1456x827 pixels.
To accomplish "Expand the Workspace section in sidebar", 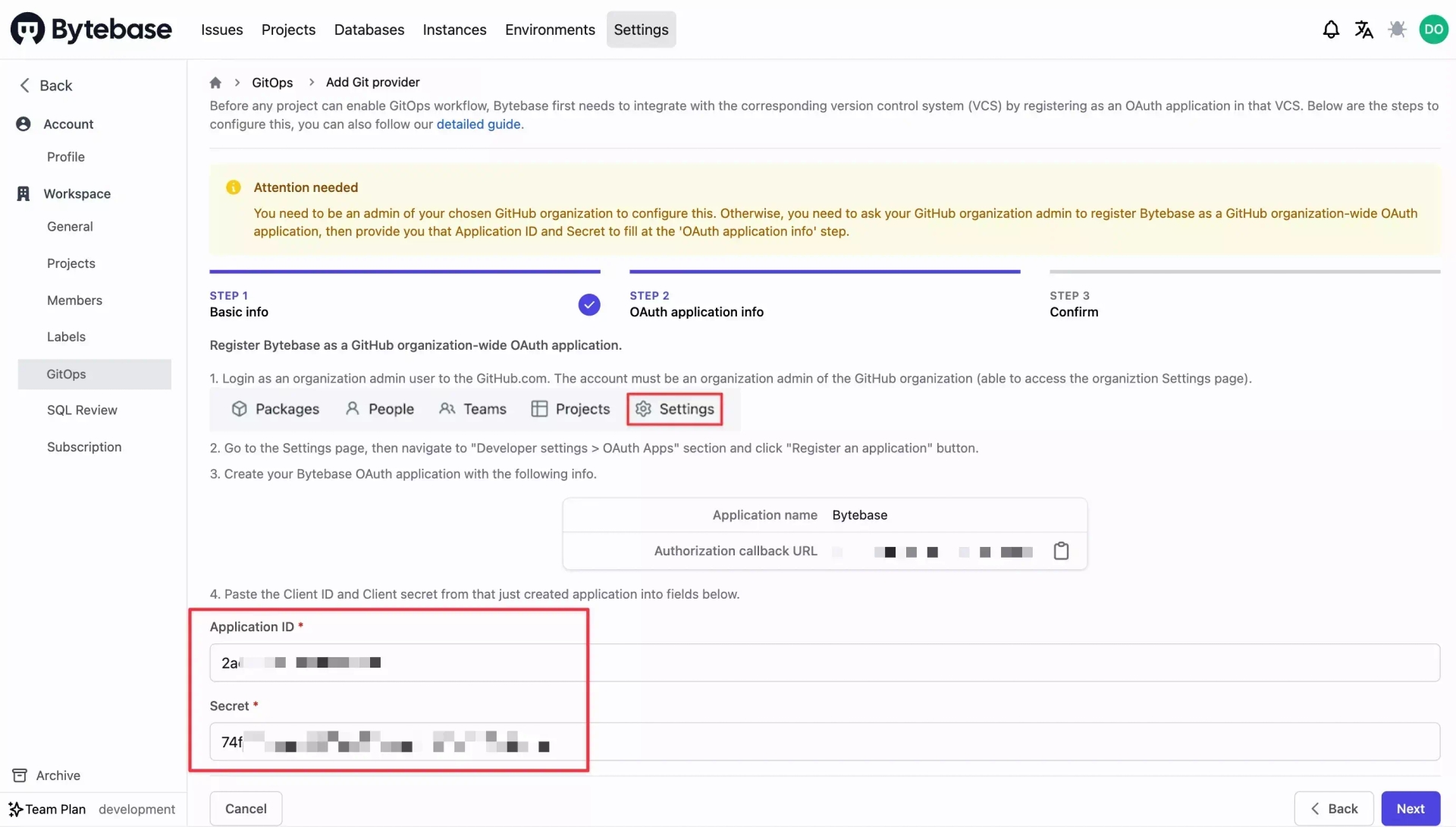I will coord(76,193).
